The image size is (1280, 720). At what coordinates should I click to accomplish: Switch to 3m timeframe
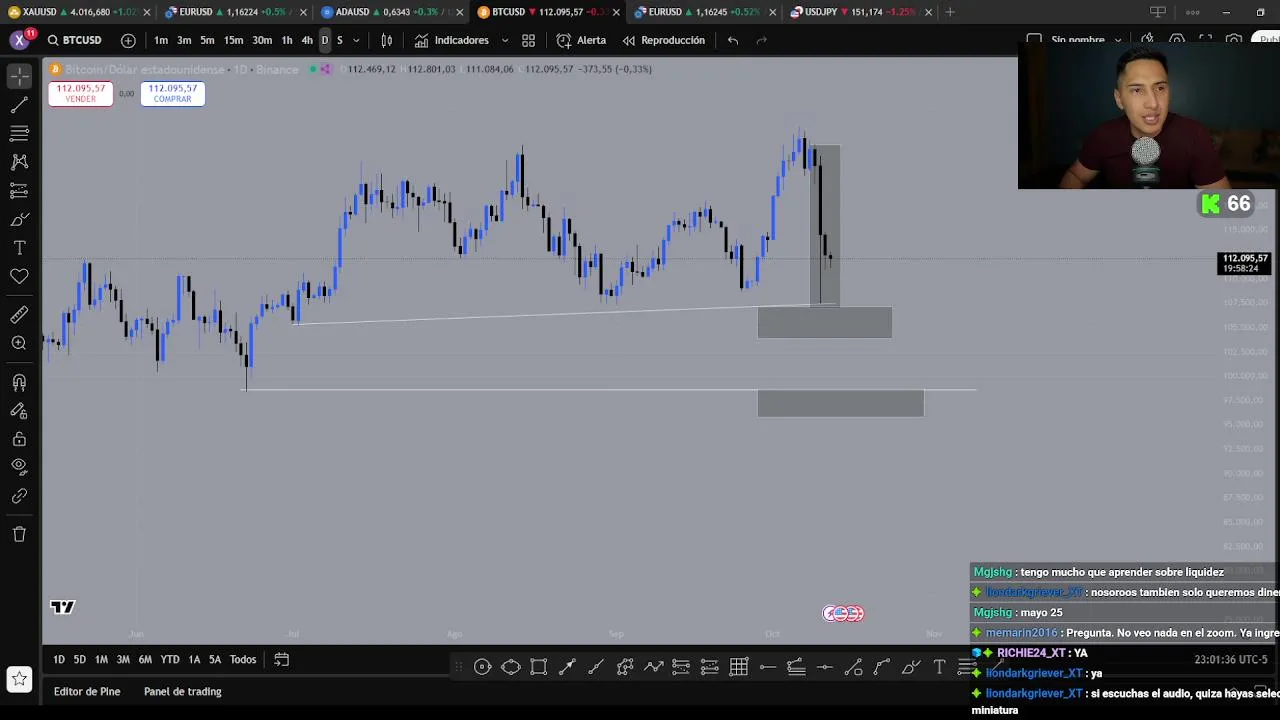pos(184,40)
